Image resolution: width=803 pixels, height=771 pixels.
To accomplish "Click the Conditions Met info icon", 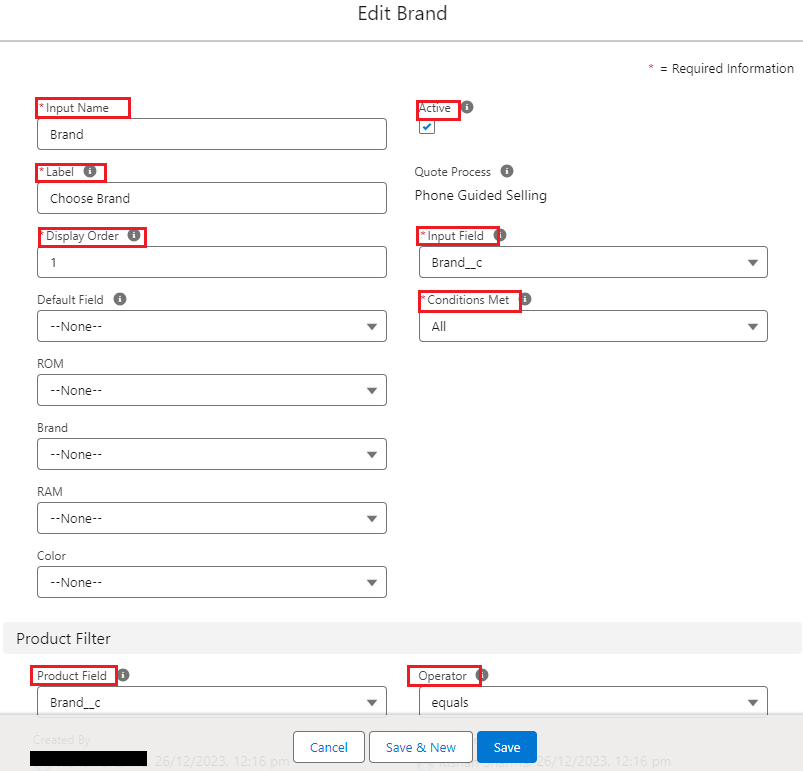I will point(525,299).
